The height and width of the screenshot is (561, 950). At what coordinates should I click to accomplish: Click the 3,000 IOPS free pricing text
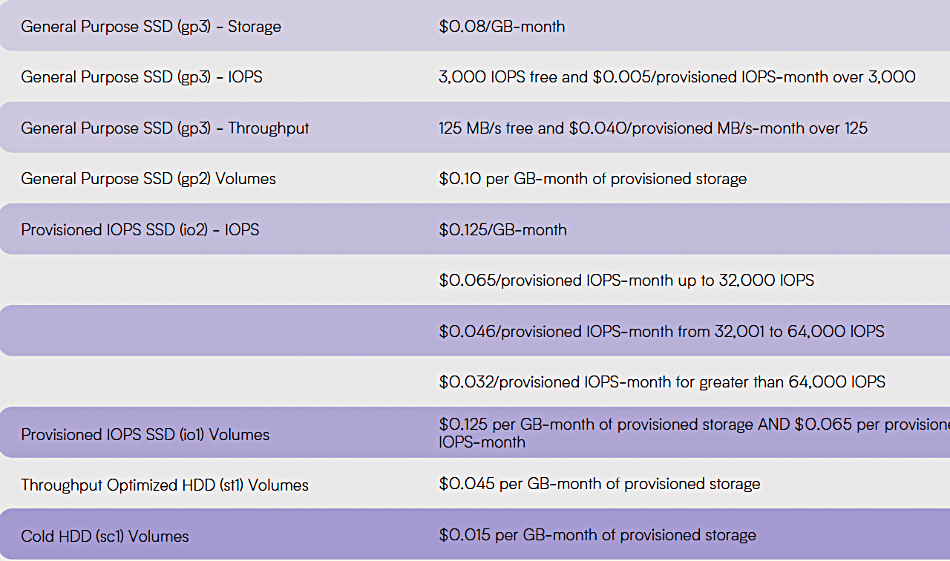pos(677,77)
